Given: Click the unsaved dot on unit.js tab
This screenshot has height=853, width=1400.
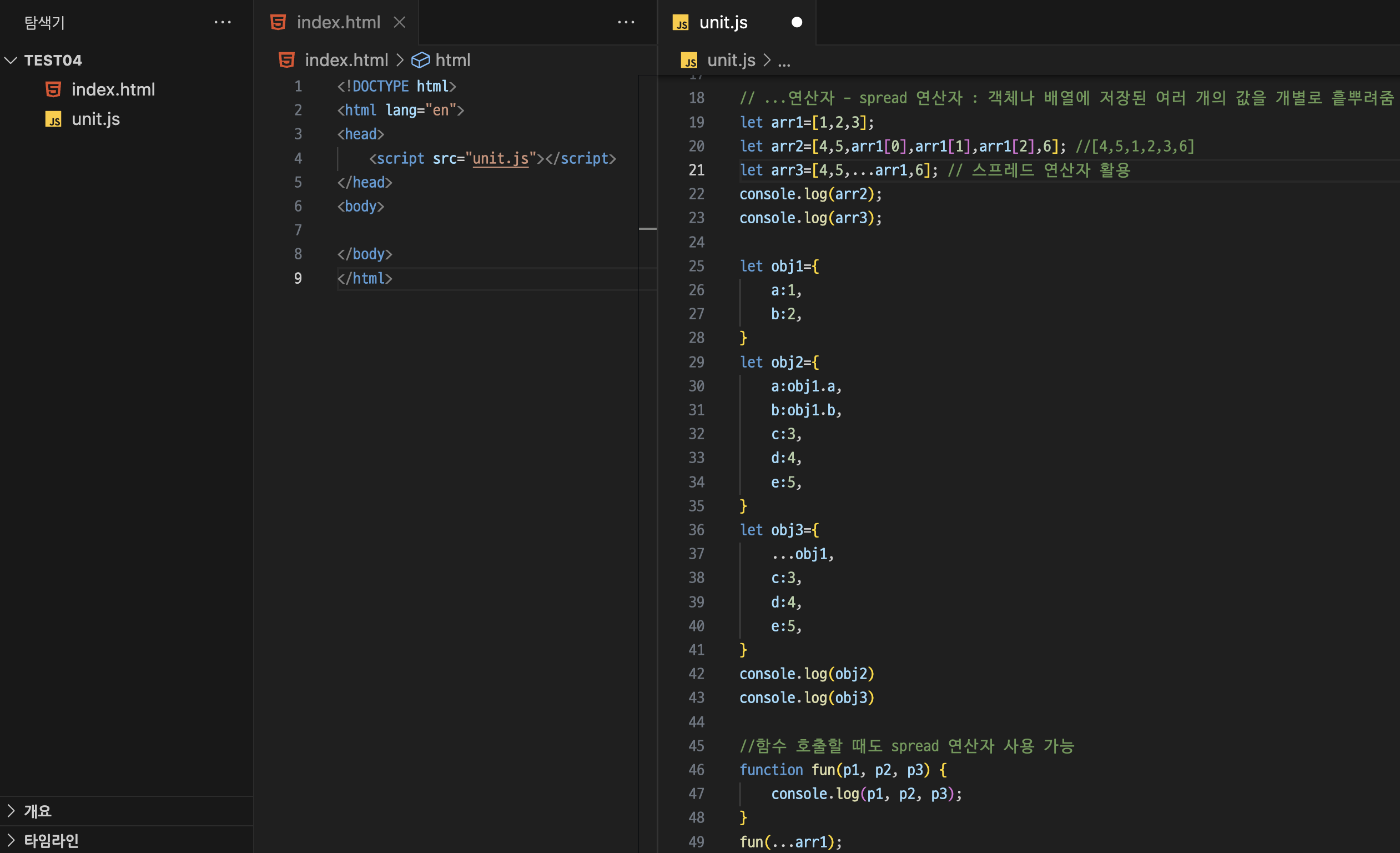Looking at the screenshot, I should (797, 22).
